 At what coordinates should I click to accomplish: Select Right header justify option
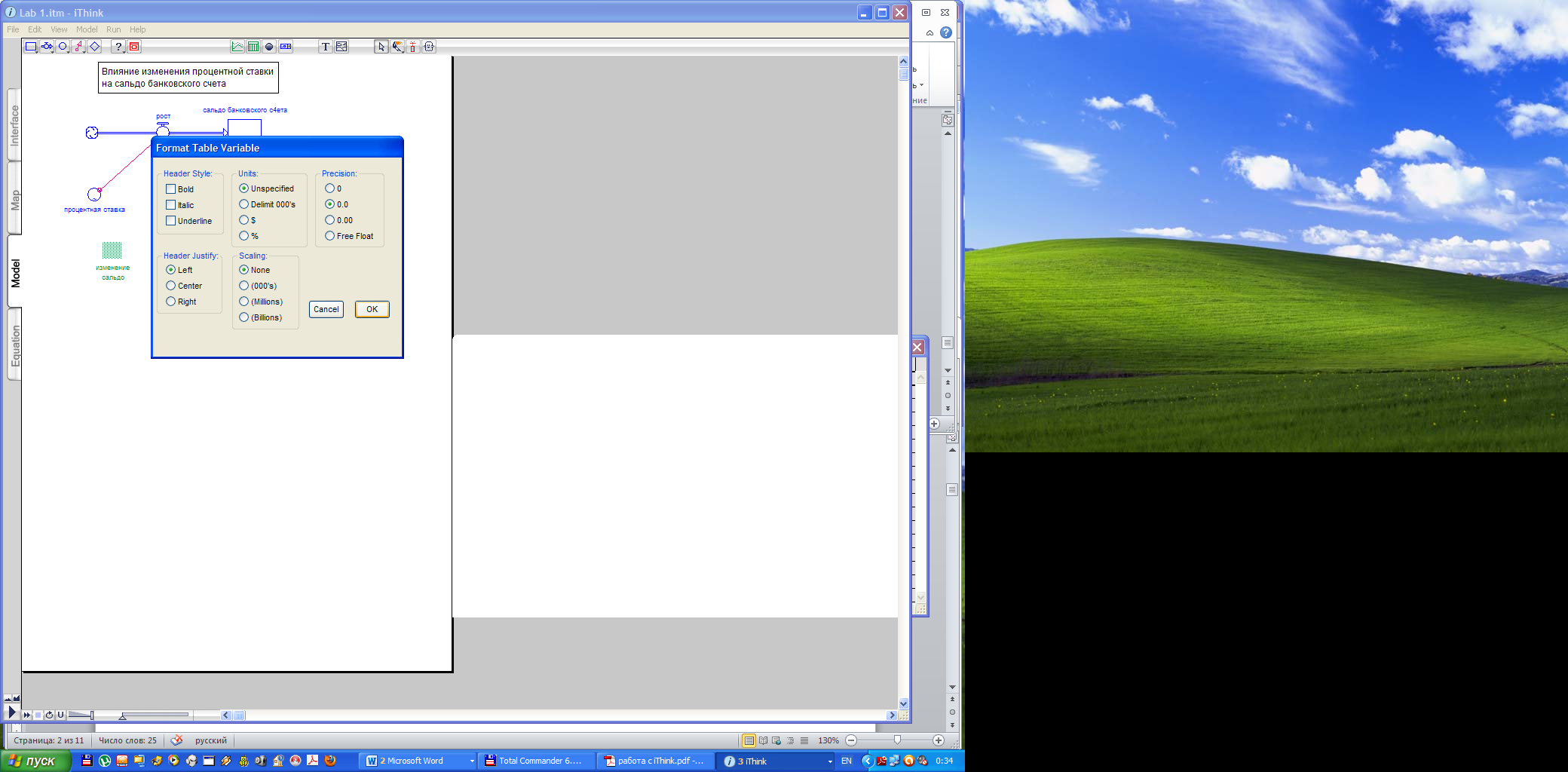(x=170, y=302)
